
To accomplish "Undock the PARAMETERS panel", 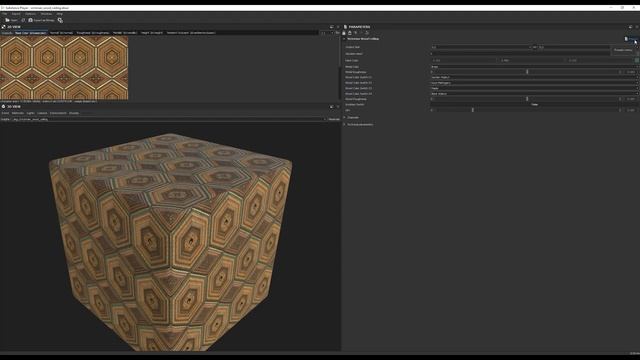I will click(630, 27).
